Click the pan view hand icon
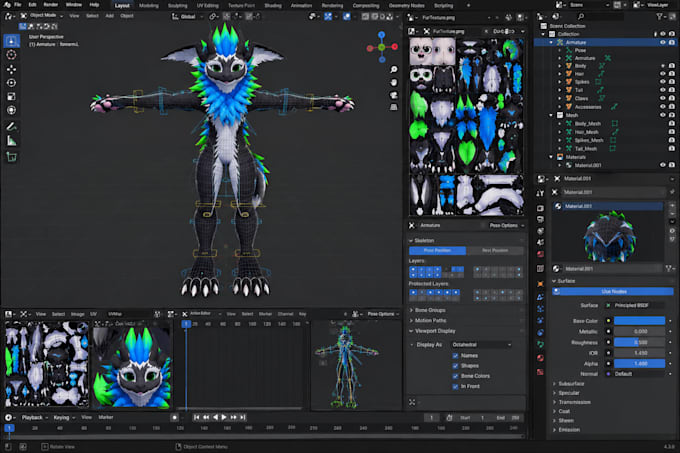Image resolution: width=680 pixels, height=453 pixels. click(394, 82)
